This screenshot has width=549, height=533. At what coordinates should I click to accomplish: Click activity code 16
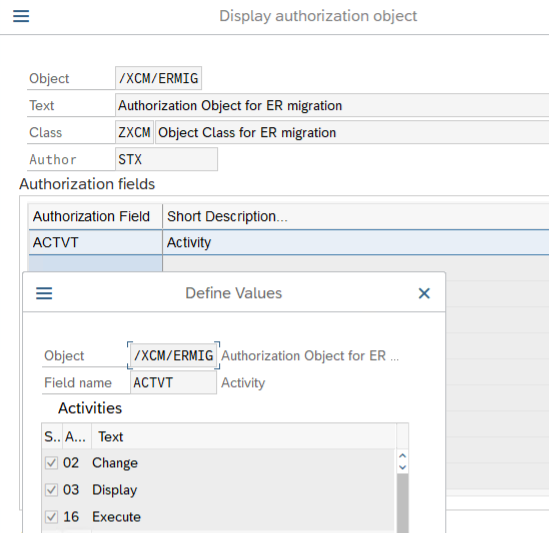pyautogui.click(x=71, y=517)
